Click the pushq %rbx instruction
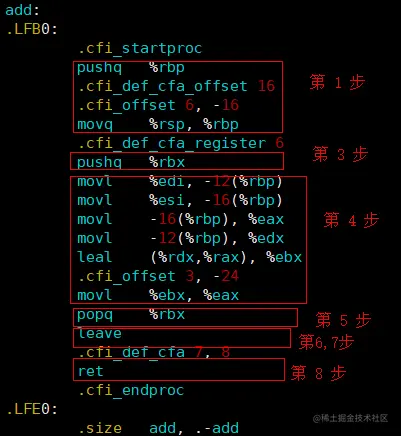 [x=131, y=162]
